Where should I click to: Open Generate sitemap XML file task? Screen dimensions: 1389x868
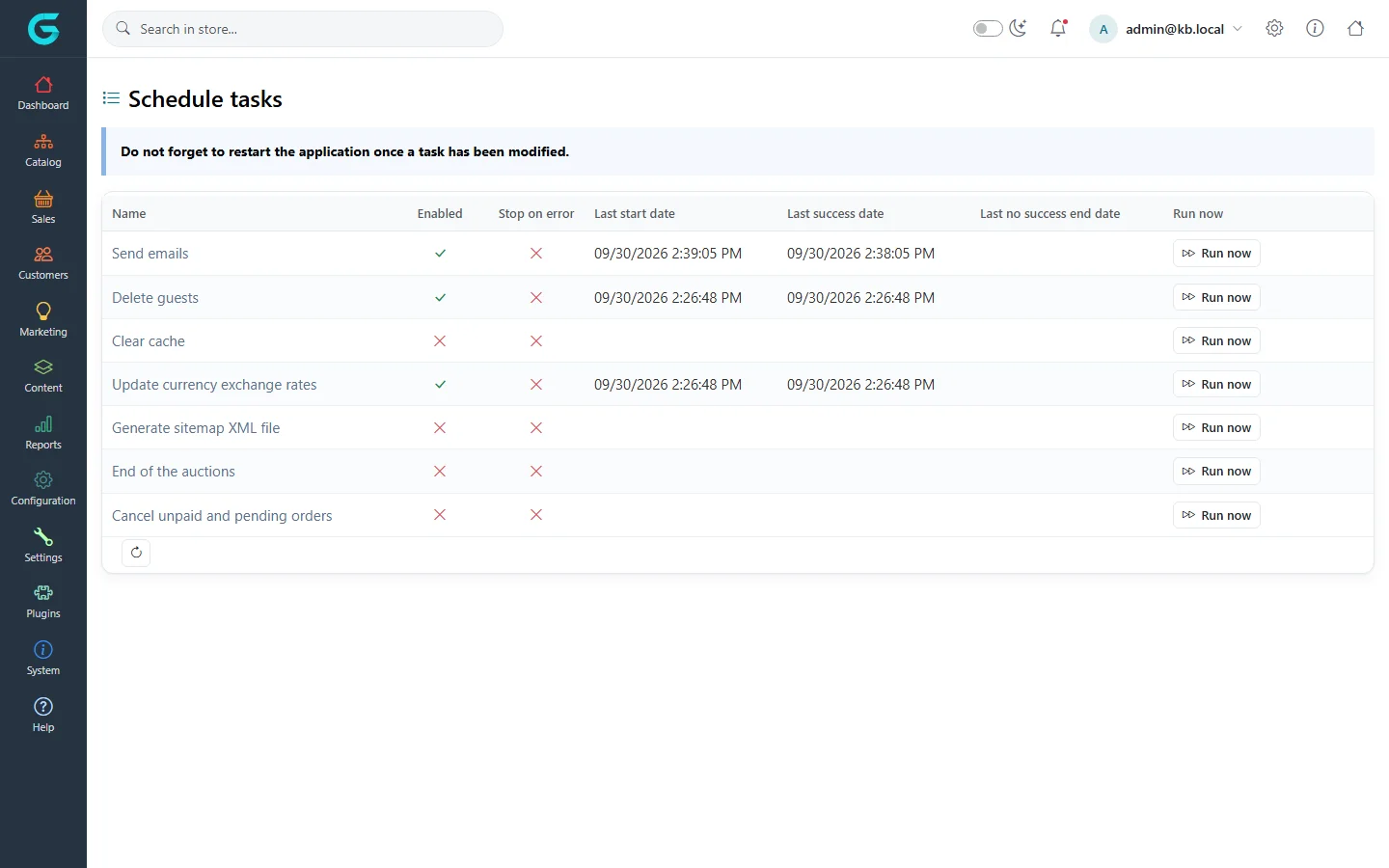(x=196, y=428)
